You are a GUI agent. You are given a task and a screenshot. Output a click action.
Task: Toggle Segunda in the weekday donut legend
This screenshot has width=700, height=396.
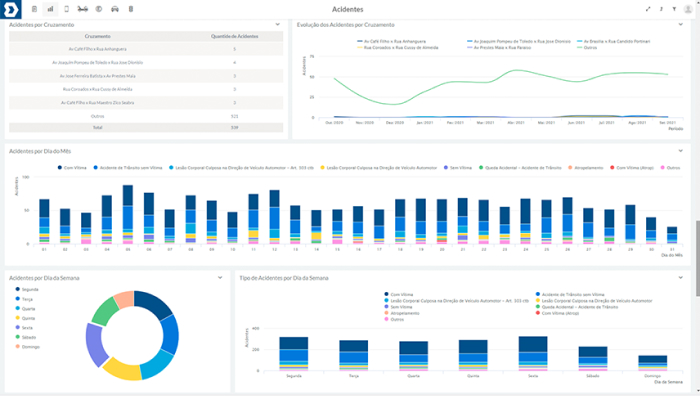[27, 289]
